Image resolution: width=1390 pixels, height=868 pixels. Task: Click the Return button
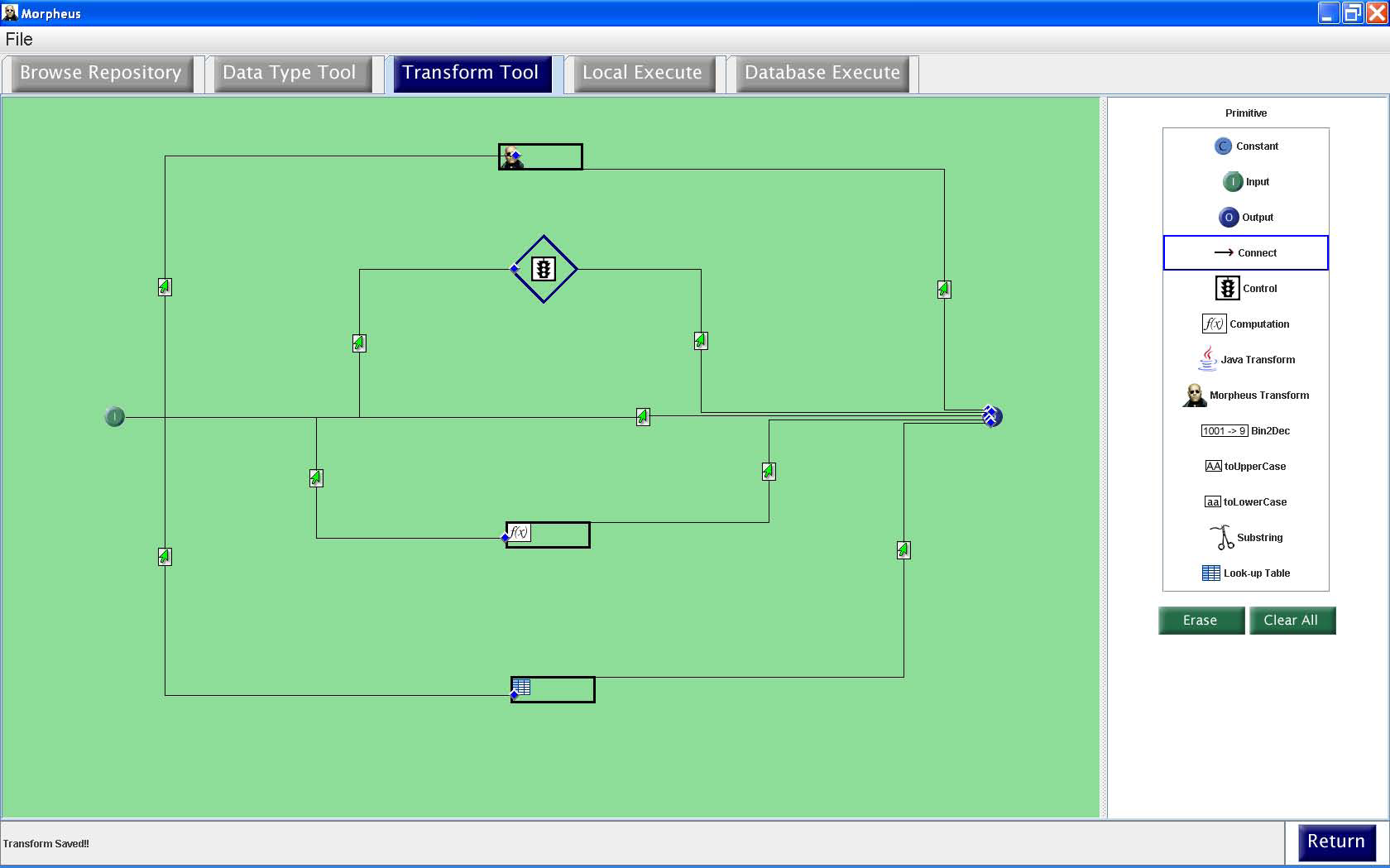1336,842
